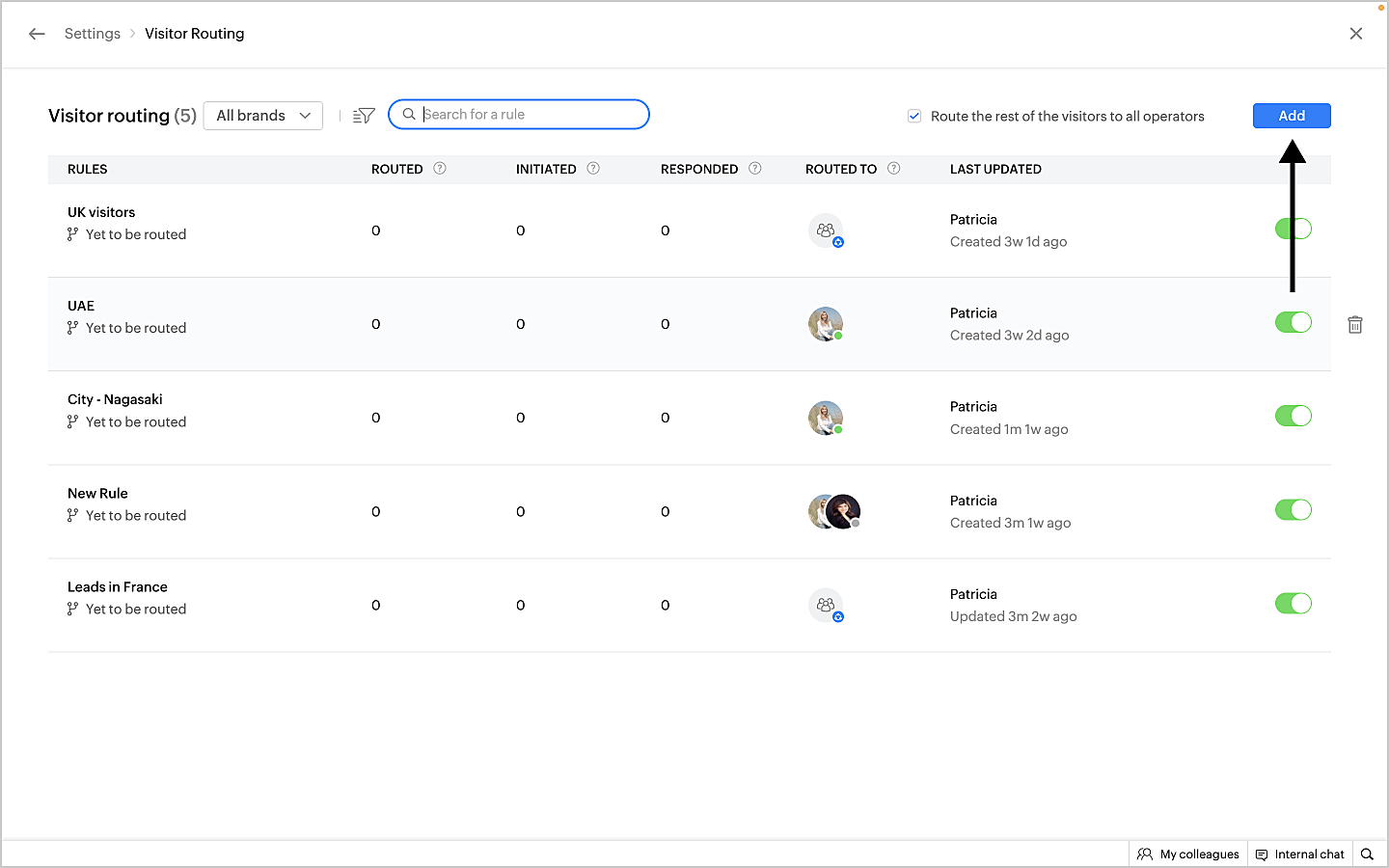Image resolution: width=1389 pixels, height=868 pixels.
Task: Disable the UK visitors rule toggle
Action: pos(1293,229)
